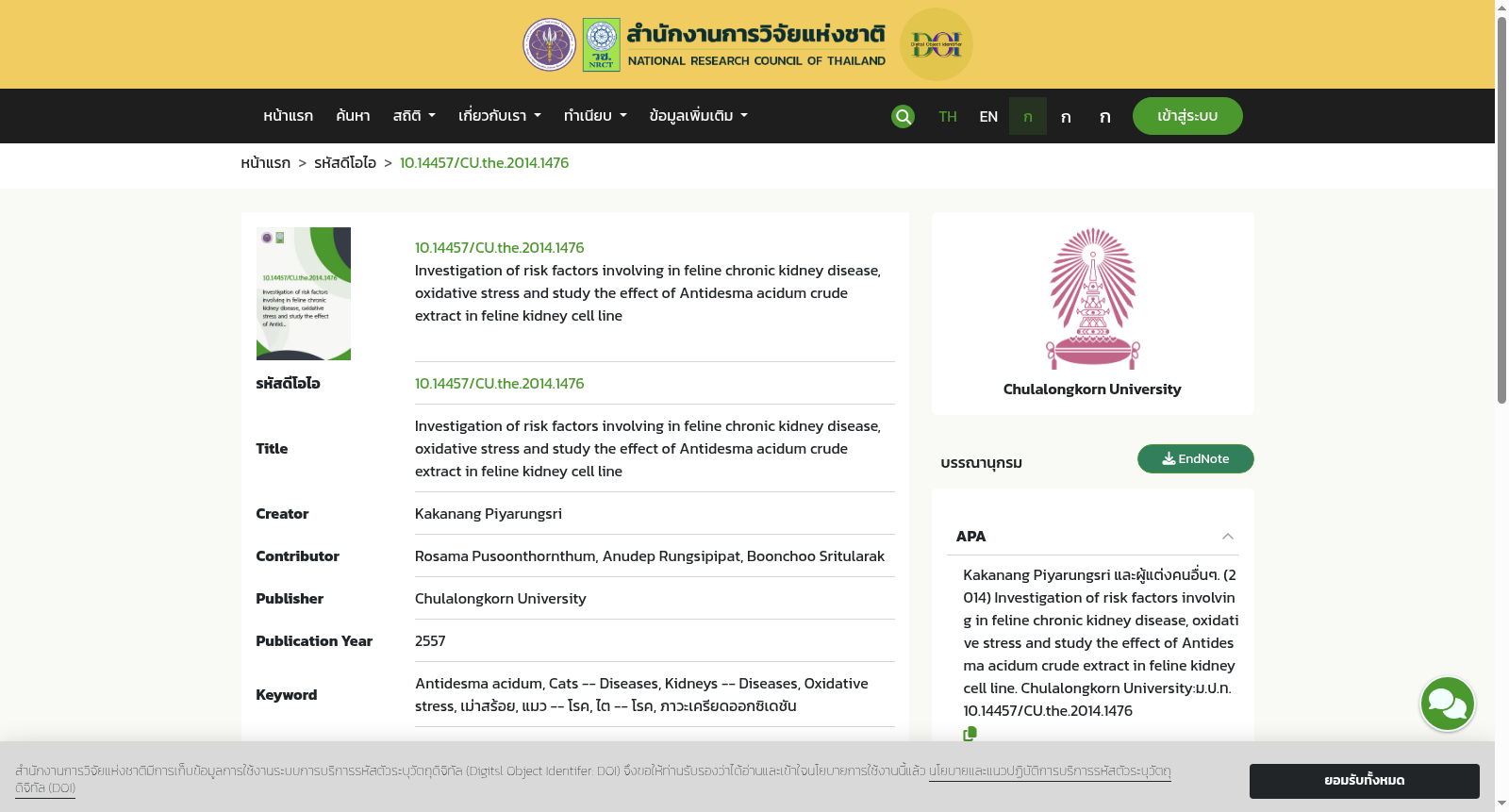Select the small font size option

click(1028, 116)
